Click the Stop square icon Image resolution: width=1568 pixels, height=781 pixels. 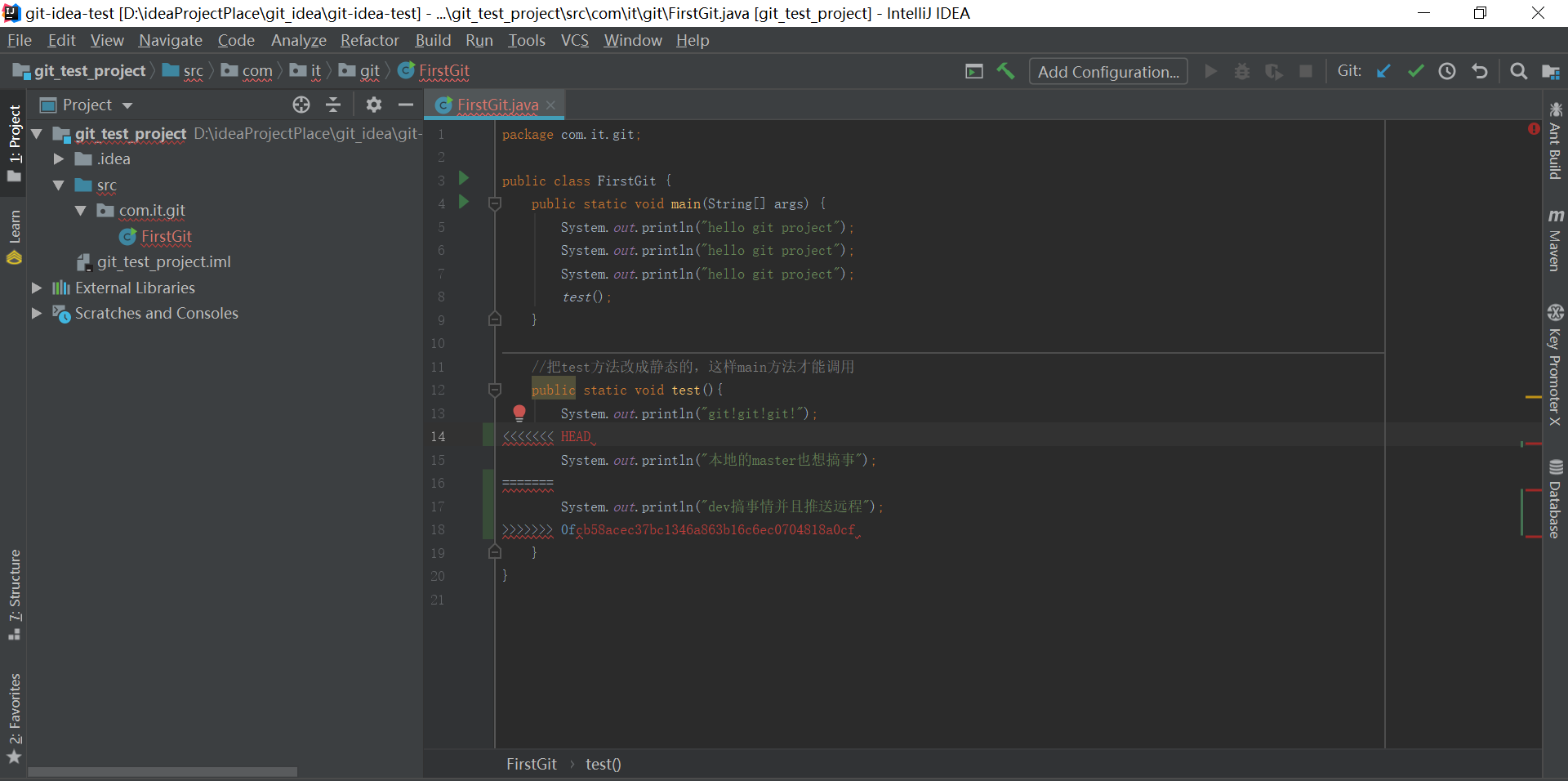1306,72
